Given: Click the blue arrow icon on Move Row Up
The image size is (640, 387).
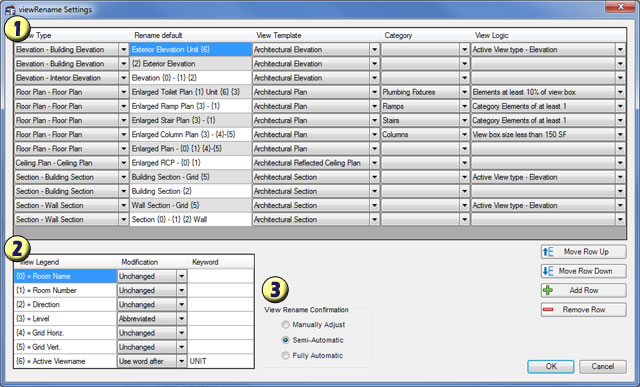Looking at the screenshot, I should click(x=548, y=252).
